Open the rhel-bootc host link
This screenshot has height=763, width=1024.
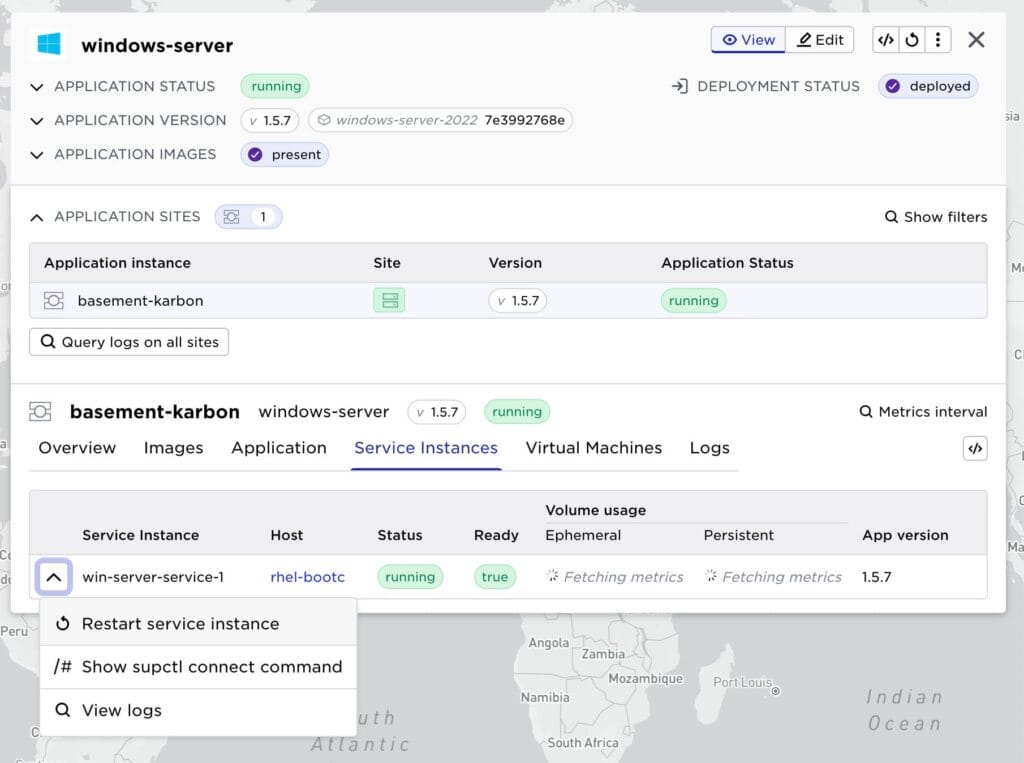(307, 577)
